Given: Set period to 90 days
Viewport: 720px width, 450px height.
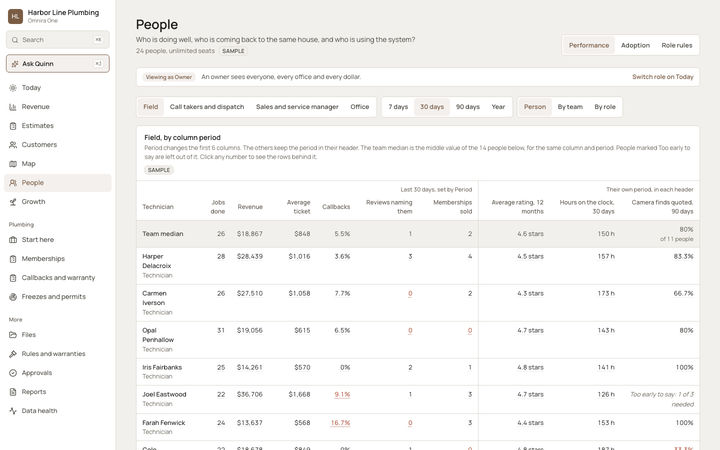Looking at the screenshot, I should click(467, 107).
